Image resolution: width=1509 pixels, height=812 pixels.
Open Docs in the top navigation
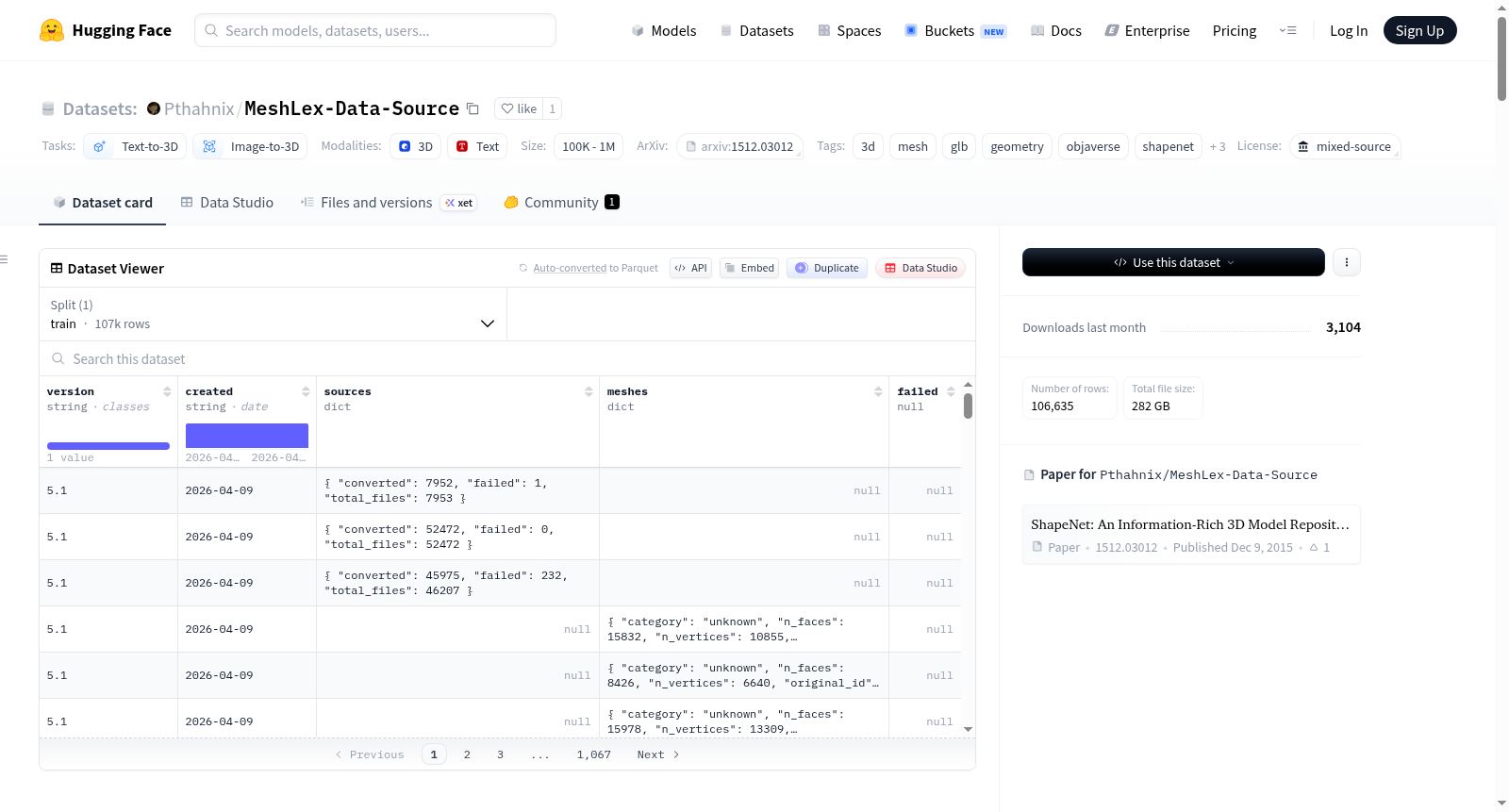click(1056, 31)
